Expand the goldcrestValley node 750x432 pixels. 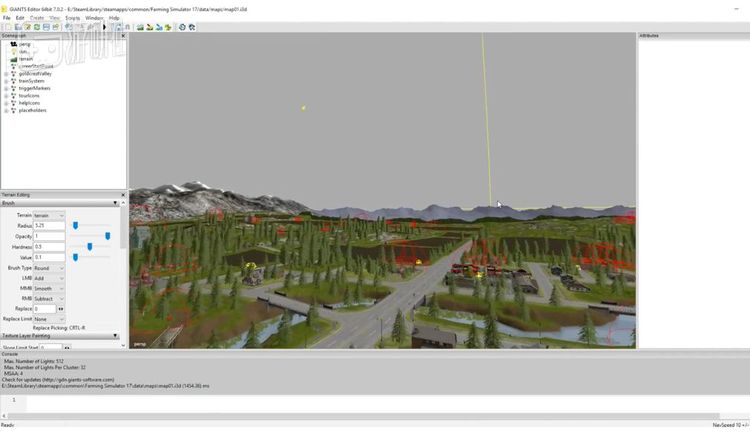coord(6,73)
